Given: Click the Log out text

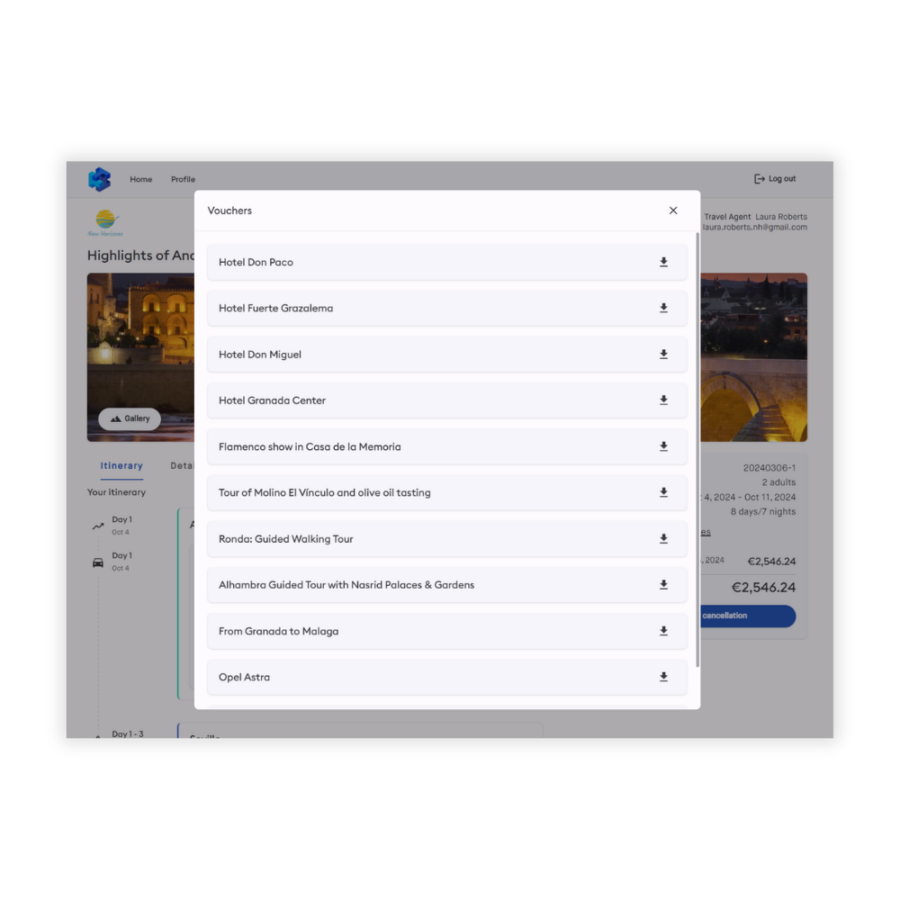Looking at the screenshot, I should 782,179.
